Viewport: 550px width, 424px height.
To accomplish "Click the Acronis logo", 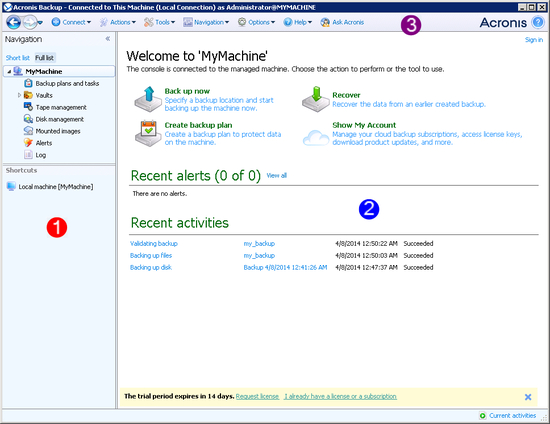I will [503, 23].
